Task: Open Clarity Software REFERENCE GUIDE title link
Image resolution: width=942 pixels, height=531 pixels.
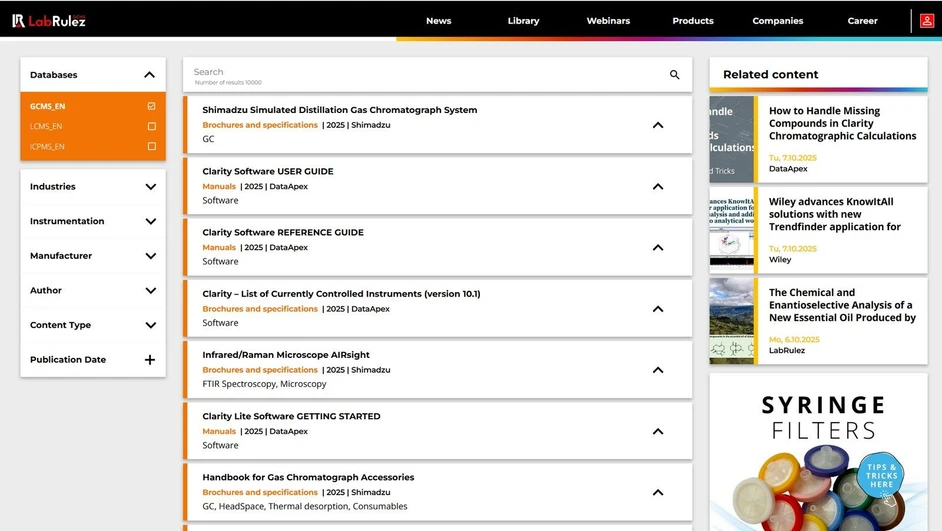Action: tap(283, 232)
